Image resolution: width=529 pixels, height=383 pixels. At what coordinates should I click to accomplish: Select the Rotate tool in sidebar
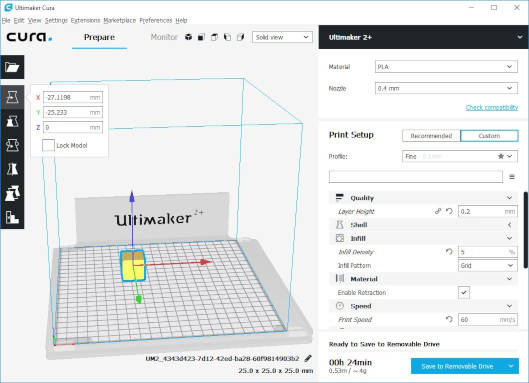[x=12, y=146]
